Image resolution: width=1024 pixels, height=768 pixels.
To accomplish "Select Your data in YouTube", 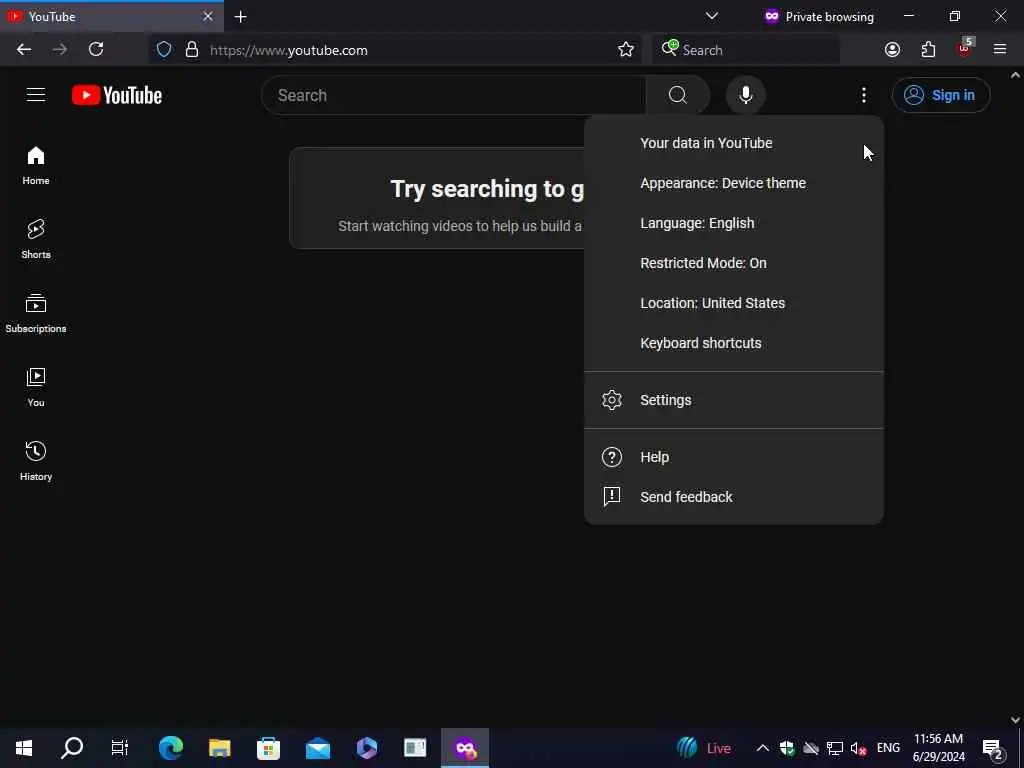I will pos(734,143).
